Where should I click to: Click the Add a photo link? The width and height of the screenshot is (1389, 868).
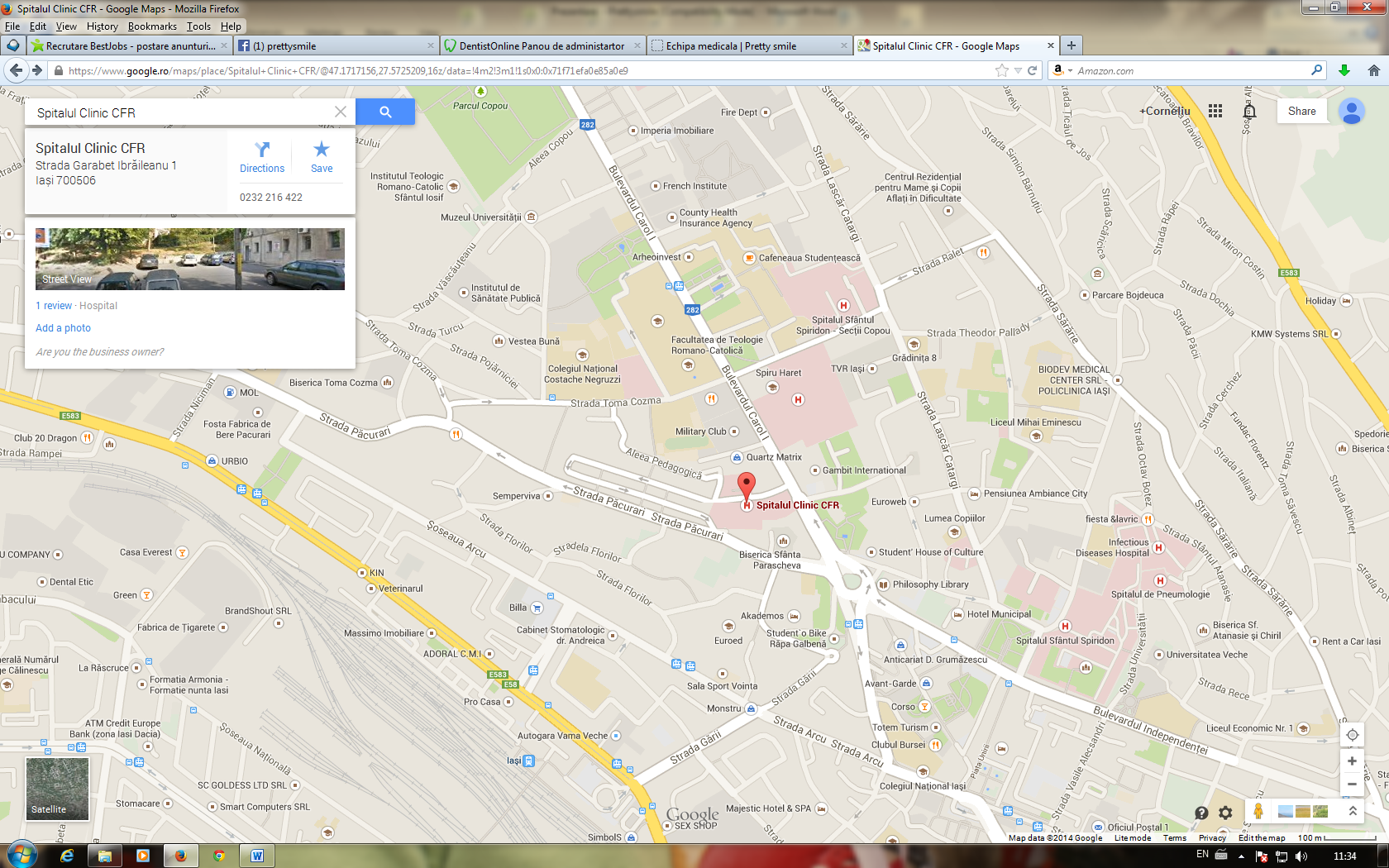click(63, 328)
